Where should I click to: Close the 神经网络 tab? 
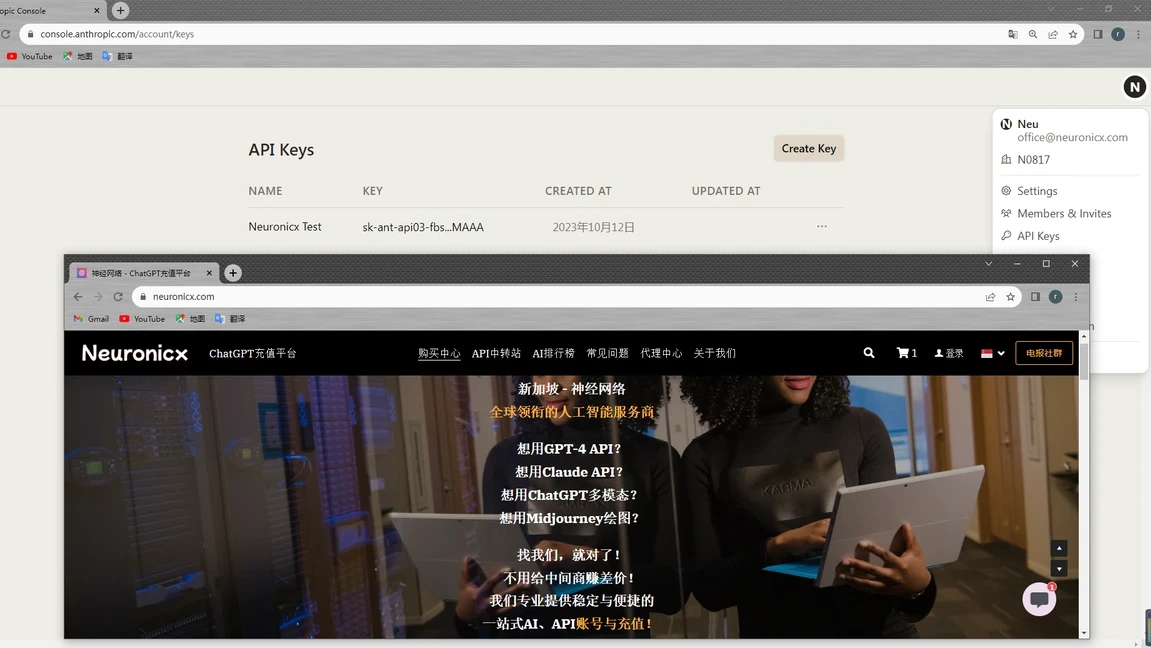point(209,273)
